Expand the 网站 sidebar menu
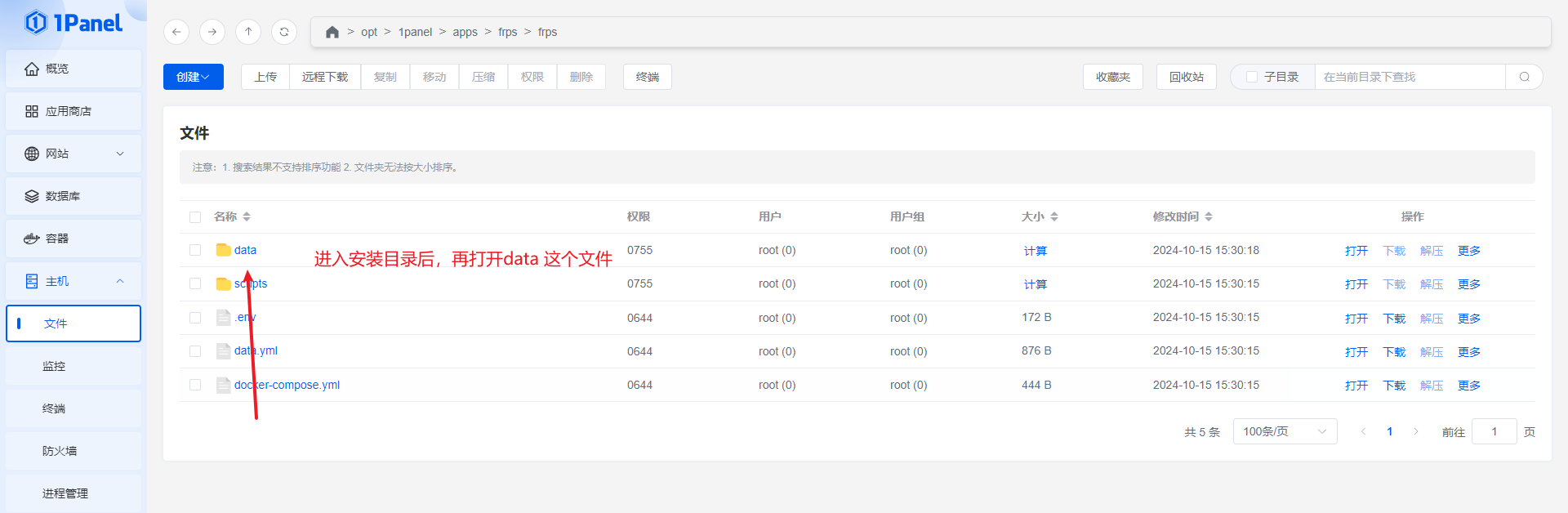 73,154
